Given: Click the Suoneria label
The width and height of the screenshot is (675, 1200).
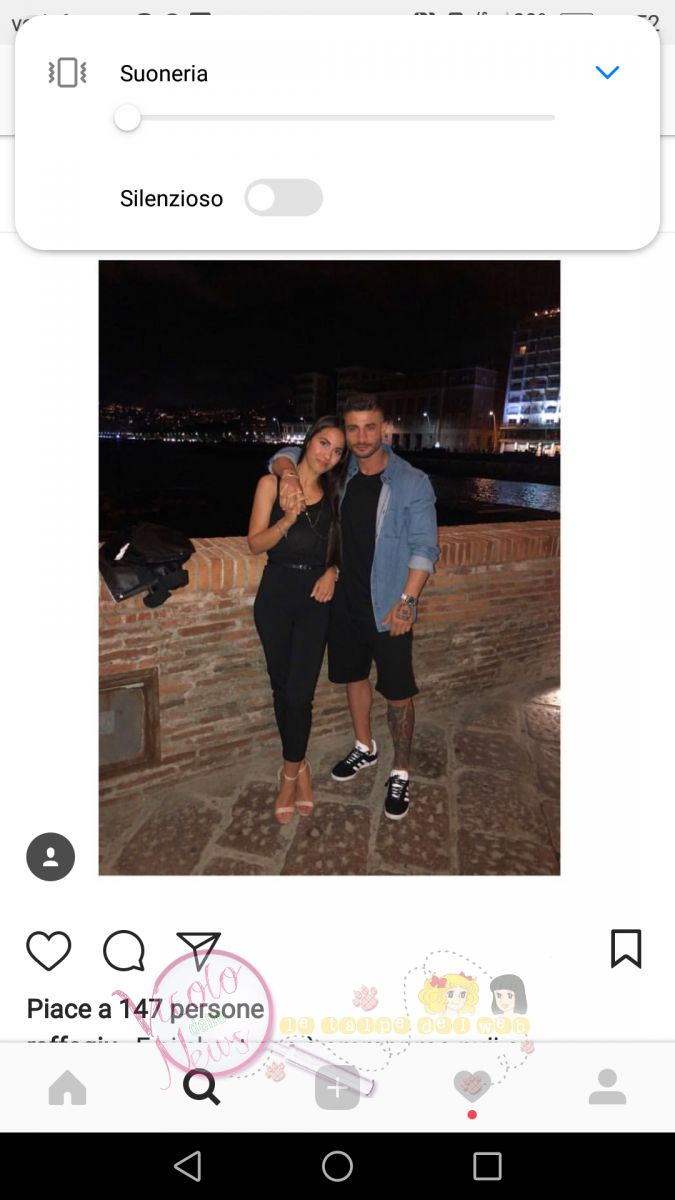Looking at the screenshot, I should pos(164,73).
